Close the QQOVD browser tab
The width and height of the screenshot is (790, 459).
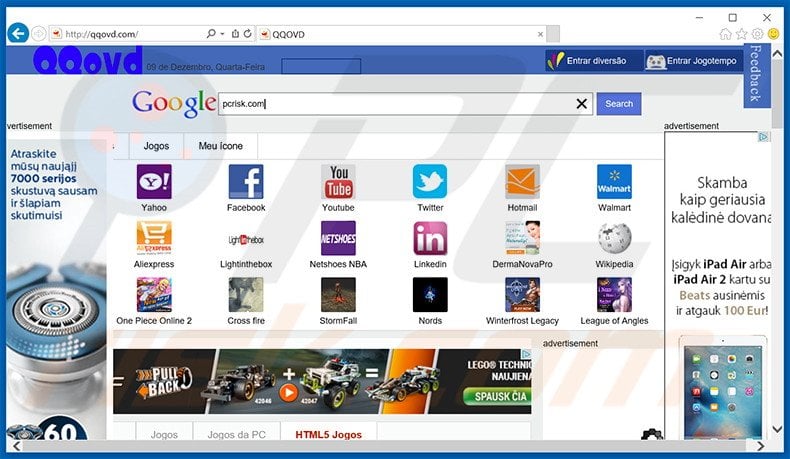[540, 34]
